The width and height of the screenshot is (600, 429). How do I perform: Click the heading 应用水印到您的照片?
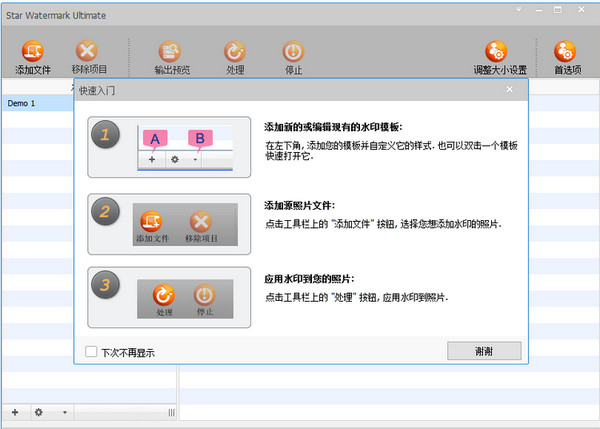309,279
